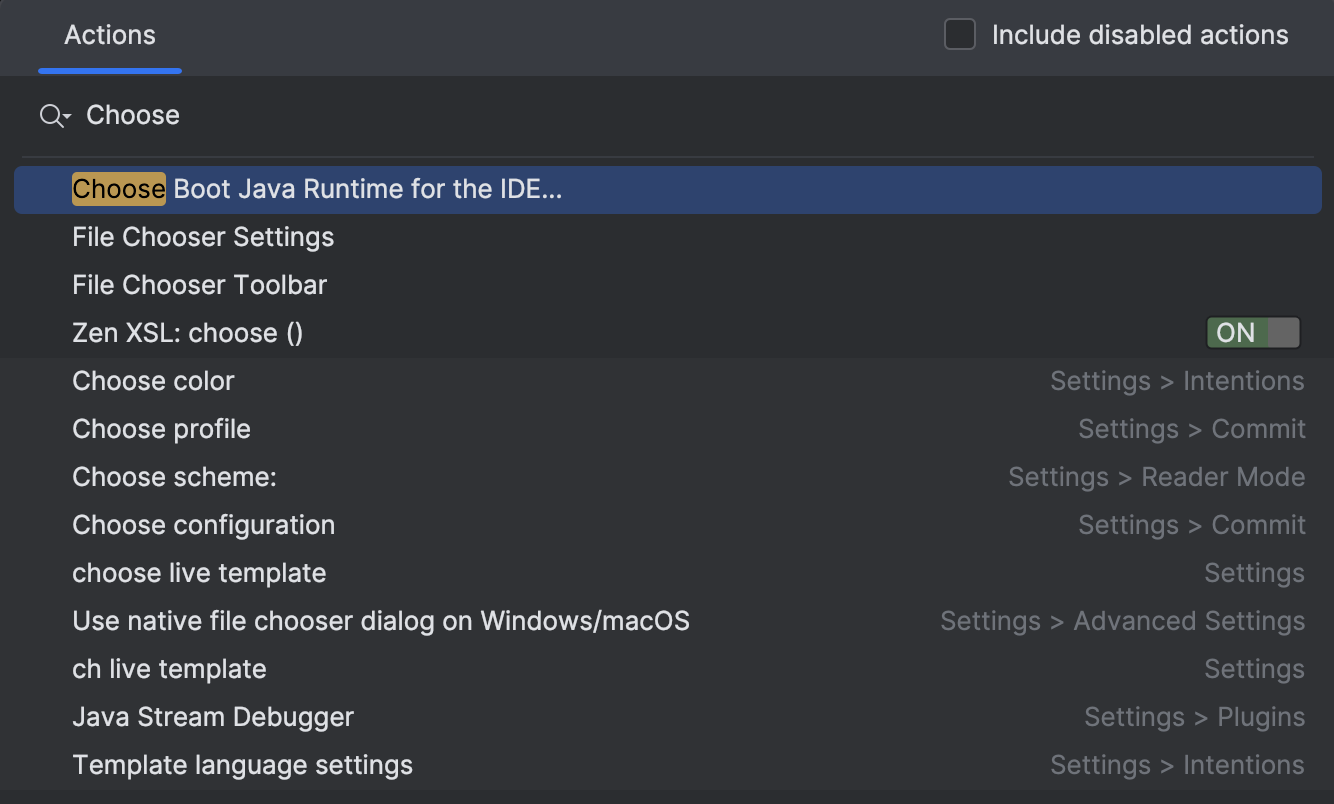Open File Chooser Settings action

pyautogui.click(x=203, y=237)
